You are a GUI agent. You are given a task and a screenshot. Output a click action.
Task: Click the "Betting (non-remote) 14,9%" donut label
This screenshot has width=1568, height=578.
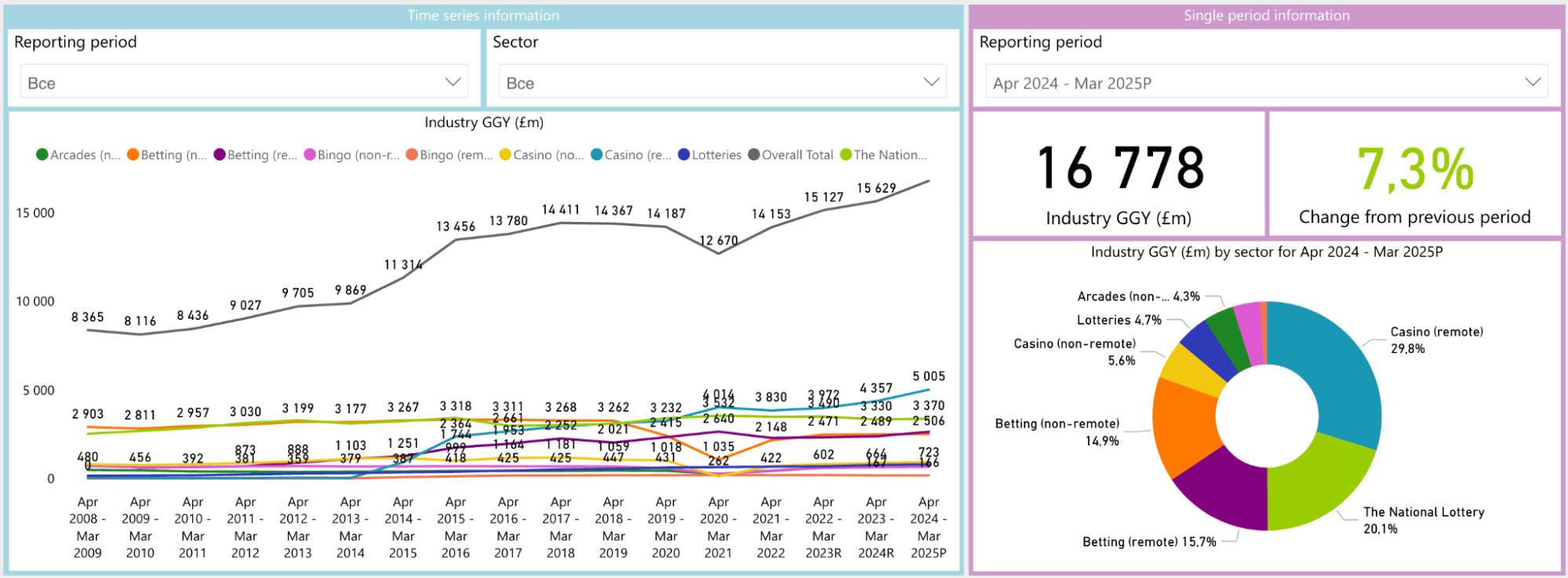[1057, 432]
